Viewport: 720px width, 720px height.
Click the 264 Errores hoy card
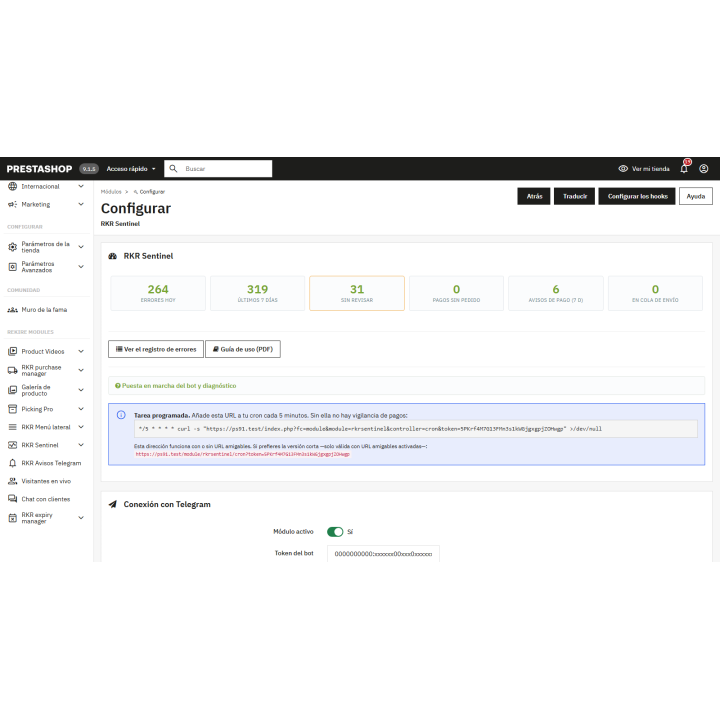[158, 293]
